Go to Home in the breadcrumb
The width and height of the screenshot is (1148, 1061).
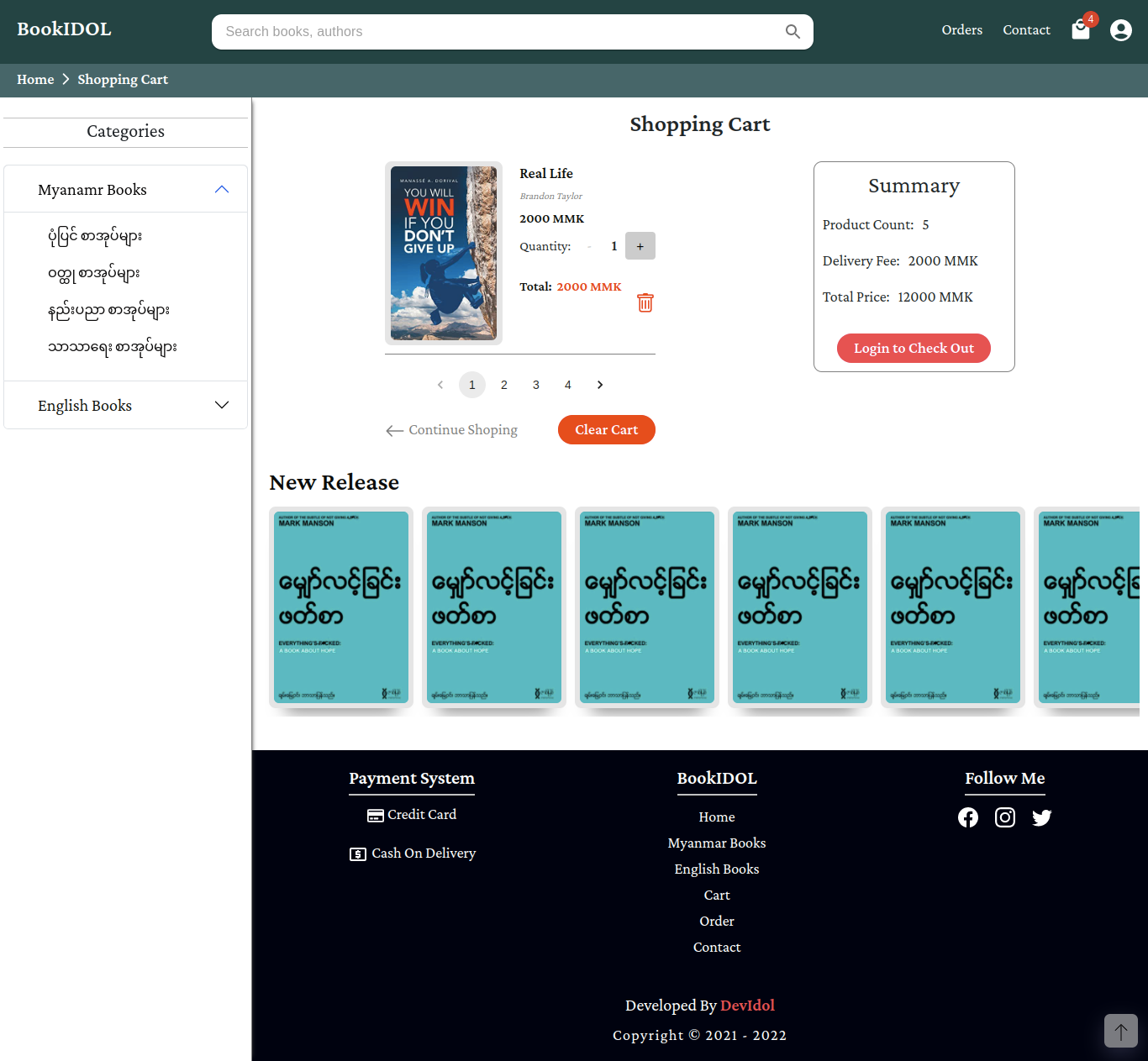point(35,80)
